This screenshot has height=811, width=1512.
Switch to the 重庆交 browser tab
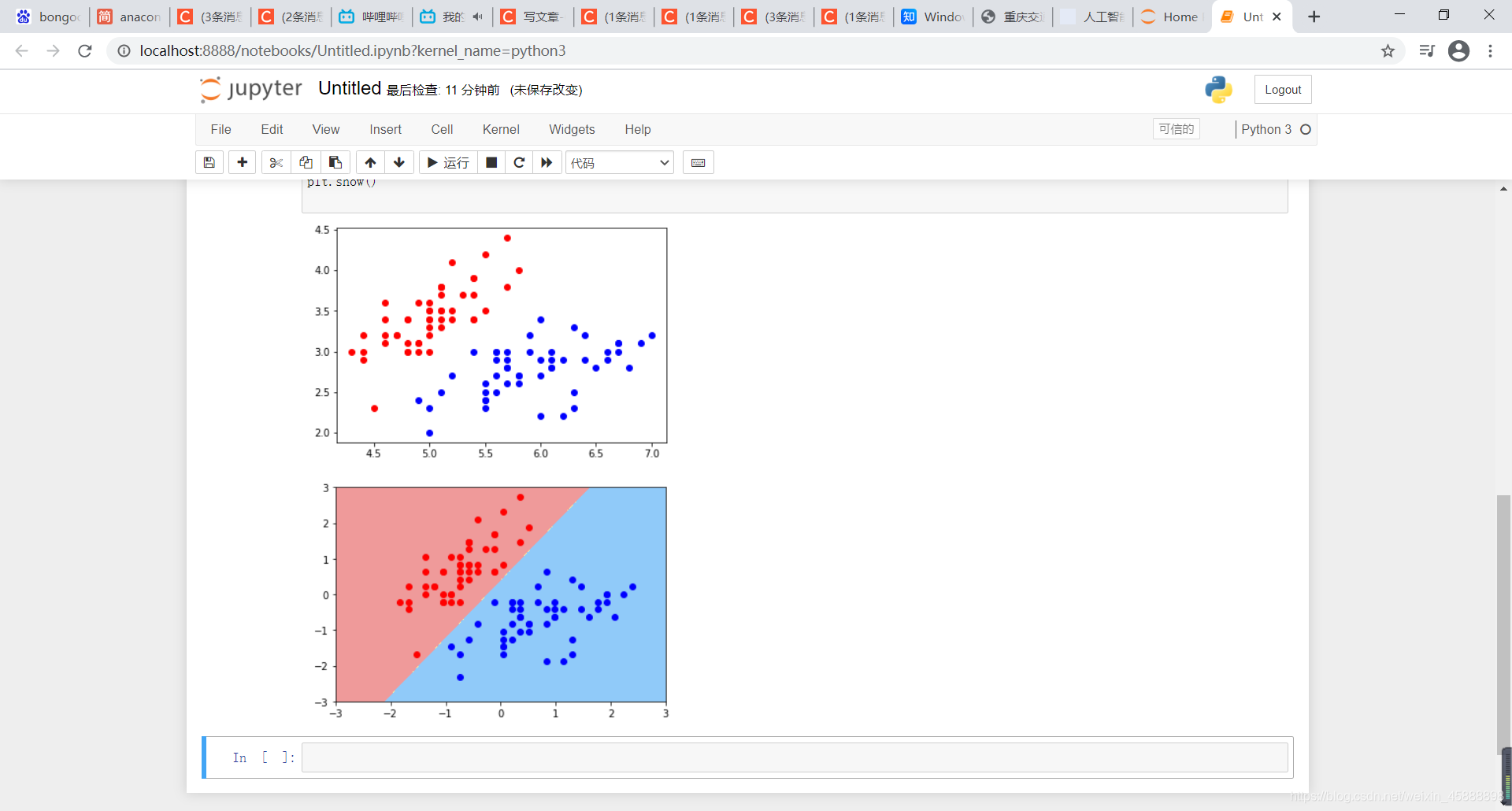(1014, 17)
